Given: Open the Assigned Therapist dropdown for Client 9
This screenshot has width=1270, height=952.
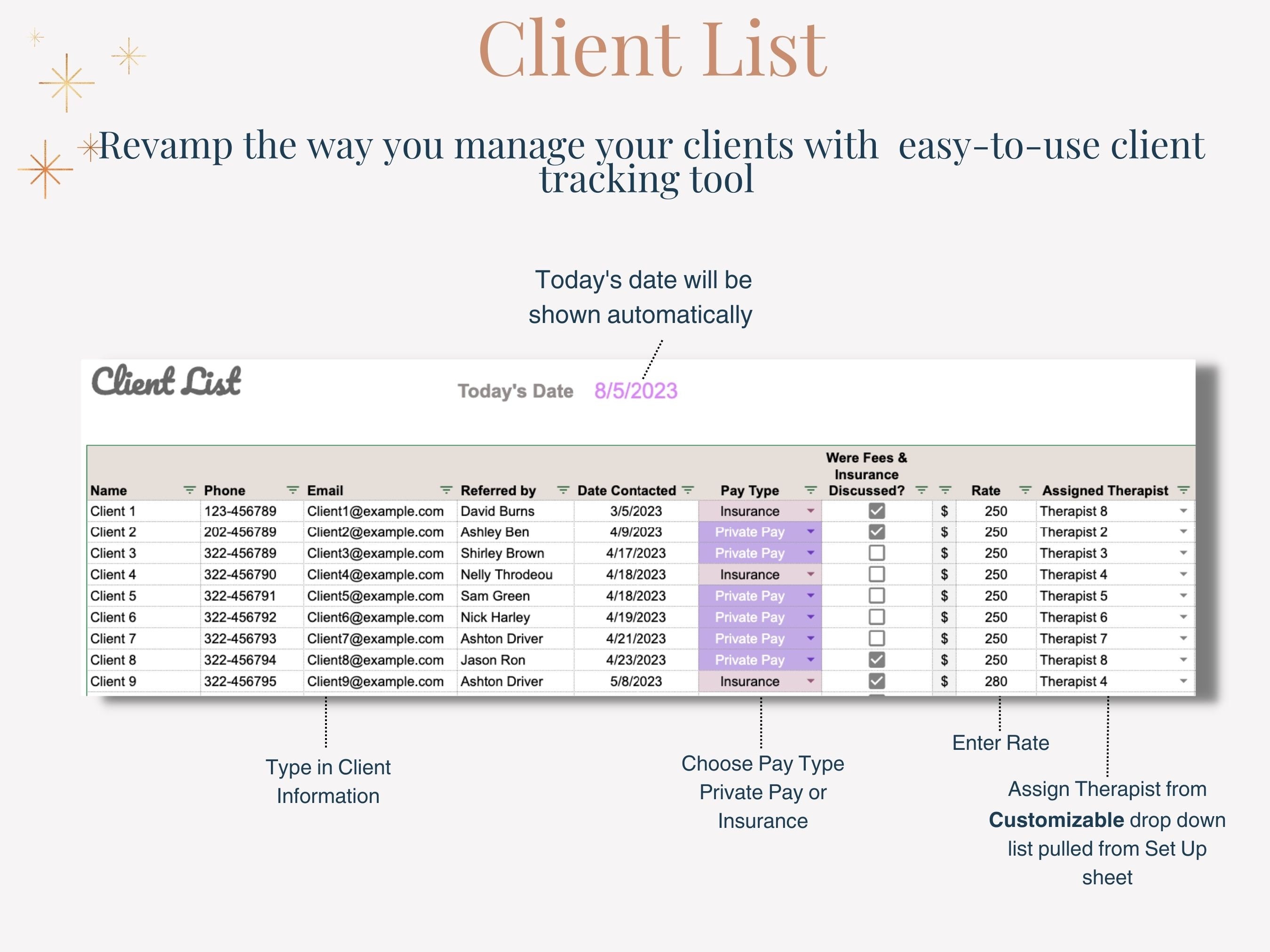Looking at the screenshot, I should [1184, 681].
